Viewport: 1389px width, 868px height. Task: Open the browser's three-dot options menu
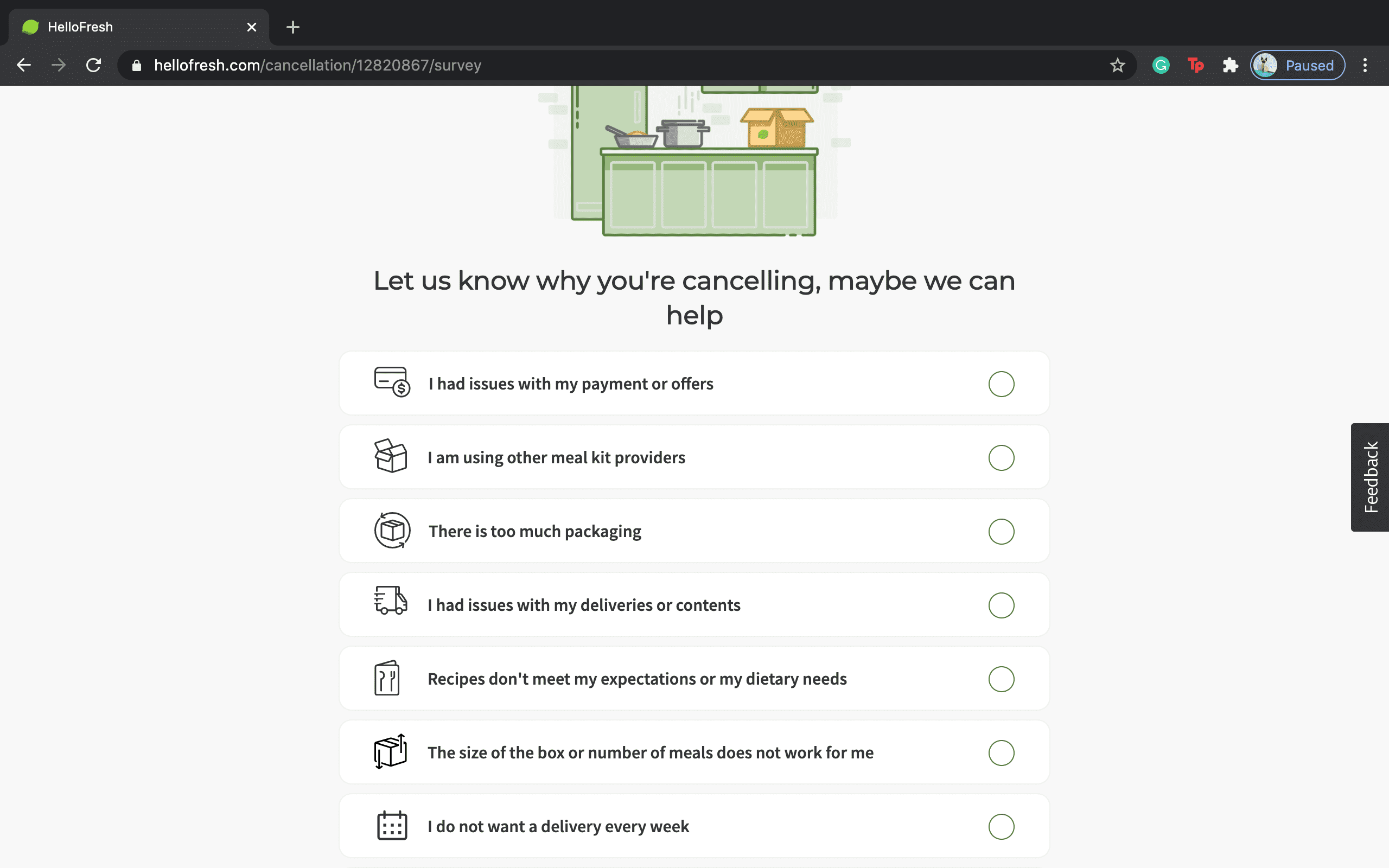(x=1366, y=65)
